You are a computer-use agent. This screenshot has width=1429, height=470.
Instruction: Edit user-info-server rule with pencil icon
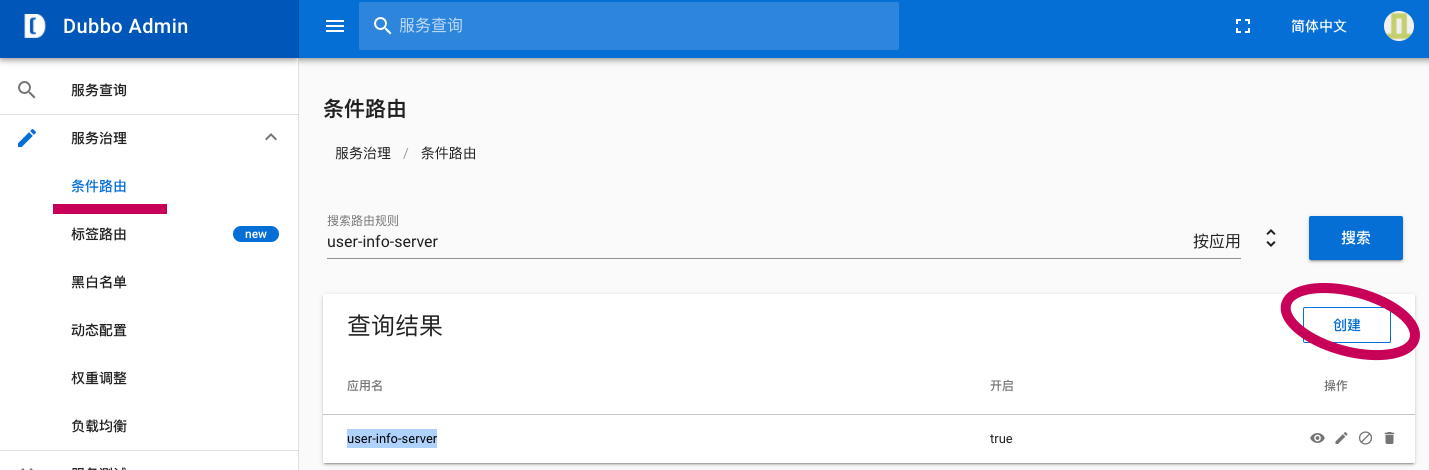pyautogui.click(x=1341, y=438)
